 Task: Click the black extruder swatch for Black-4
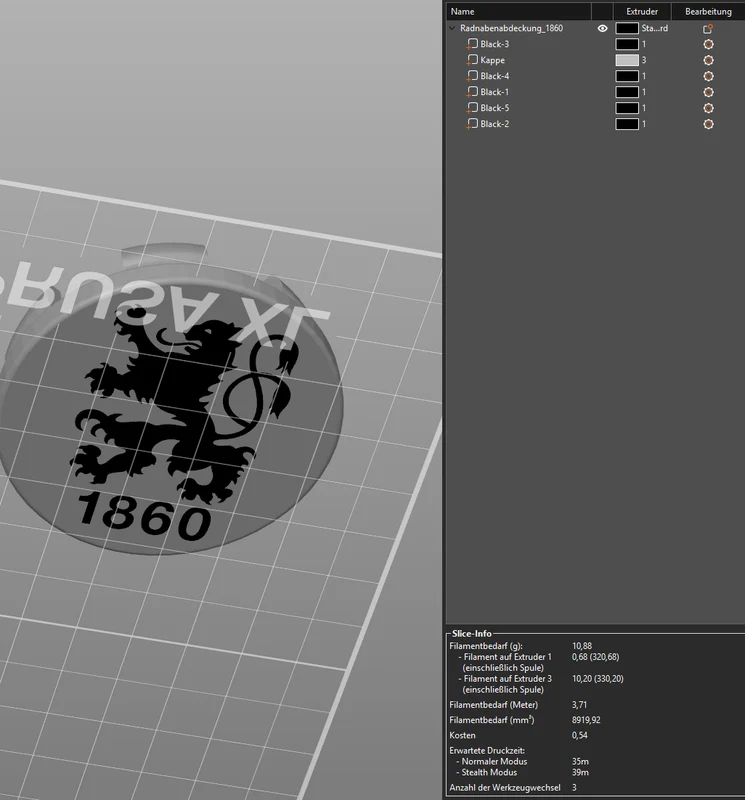point(627,76)
